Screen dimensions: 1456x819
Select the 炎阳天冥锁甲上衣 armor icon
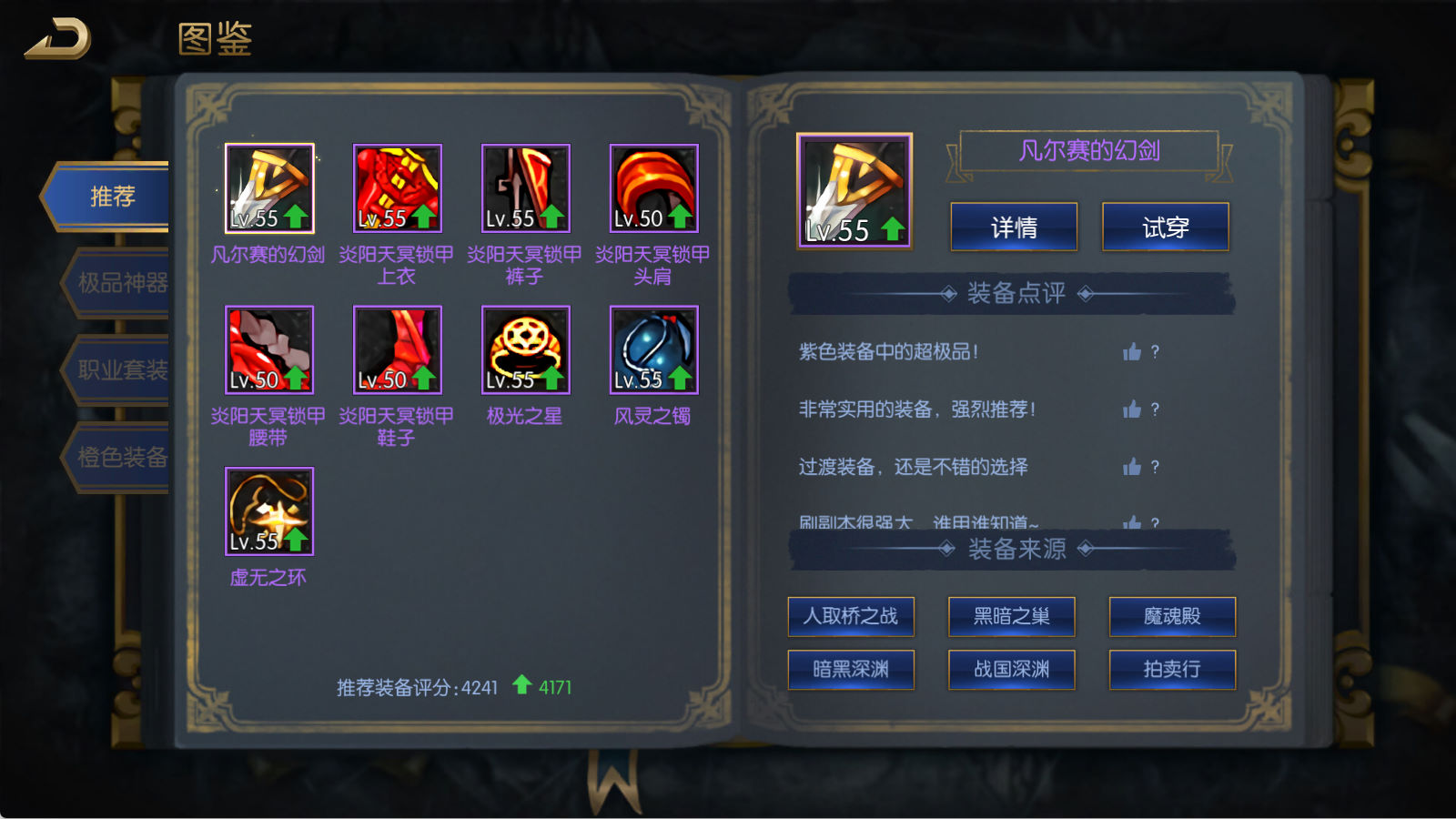[398, 188]
